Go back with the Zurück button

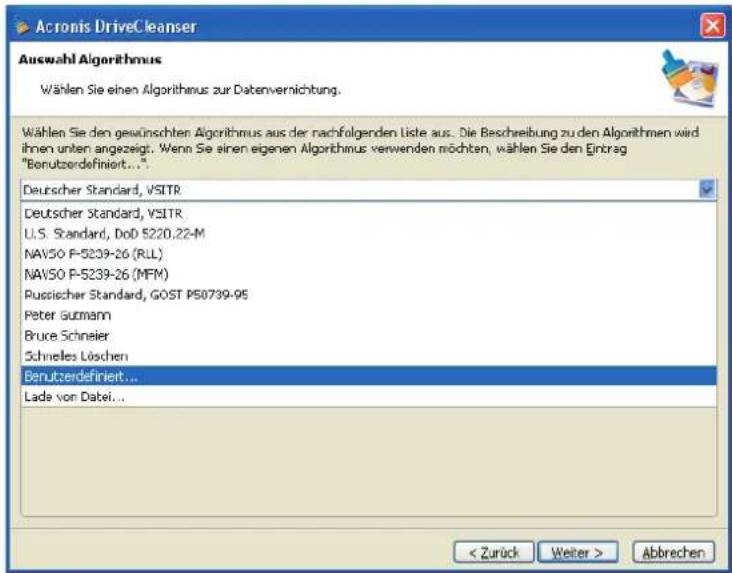pos(493,552)
